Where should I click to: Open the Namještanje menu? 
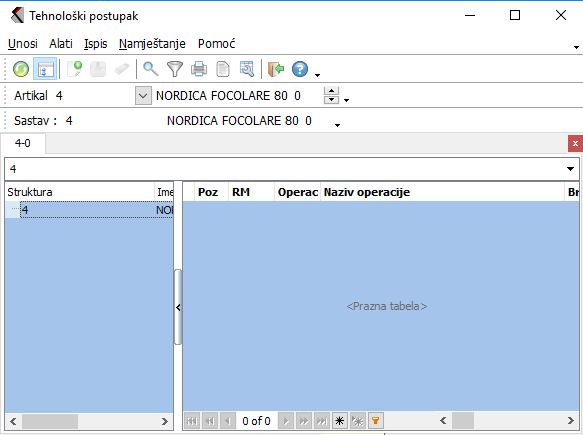coord(152,44)
